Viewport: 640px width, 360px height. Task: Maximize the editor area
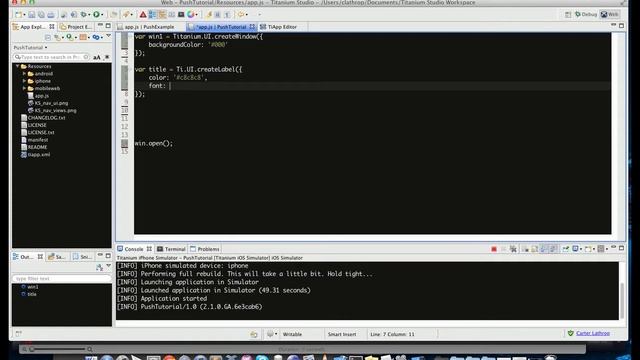coord(621,25)
